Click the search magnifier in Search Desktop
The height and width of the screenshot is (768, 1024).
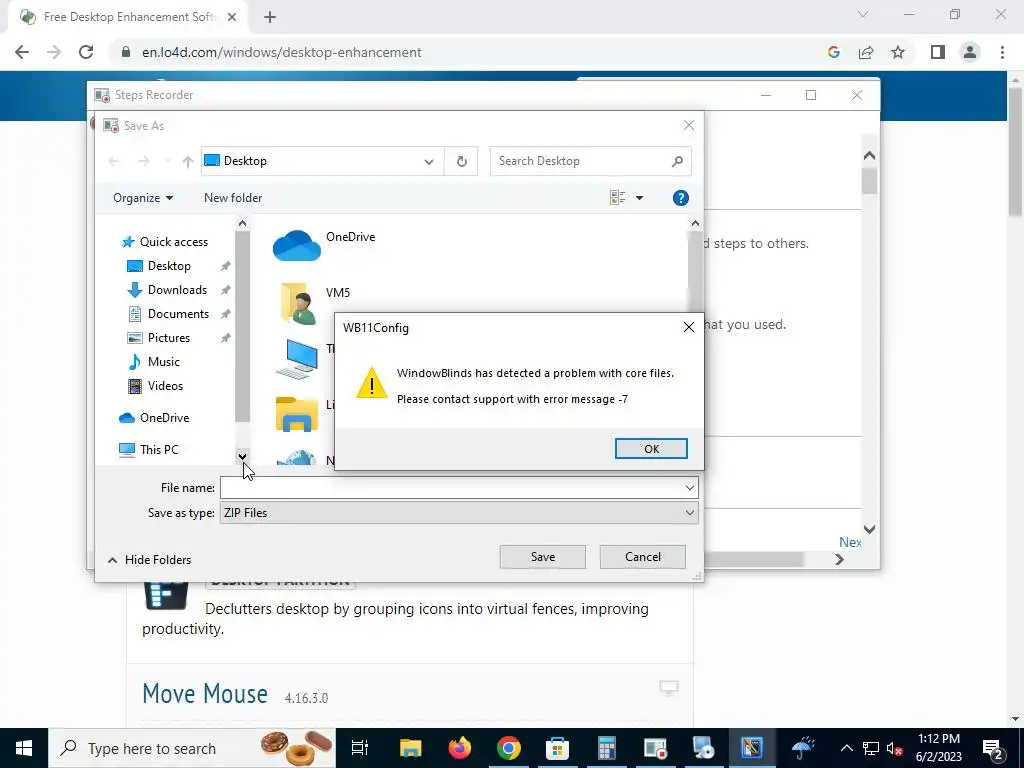(677, 161)
